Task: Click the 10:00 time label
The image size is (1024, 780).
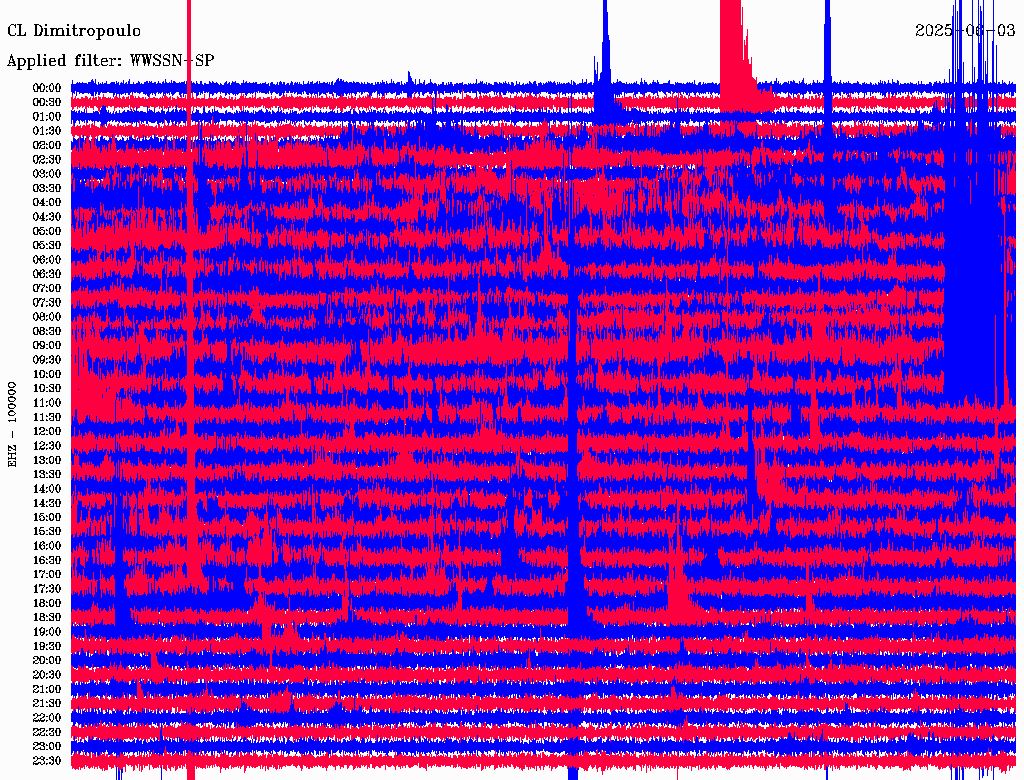Action: (x=47, y=375)
